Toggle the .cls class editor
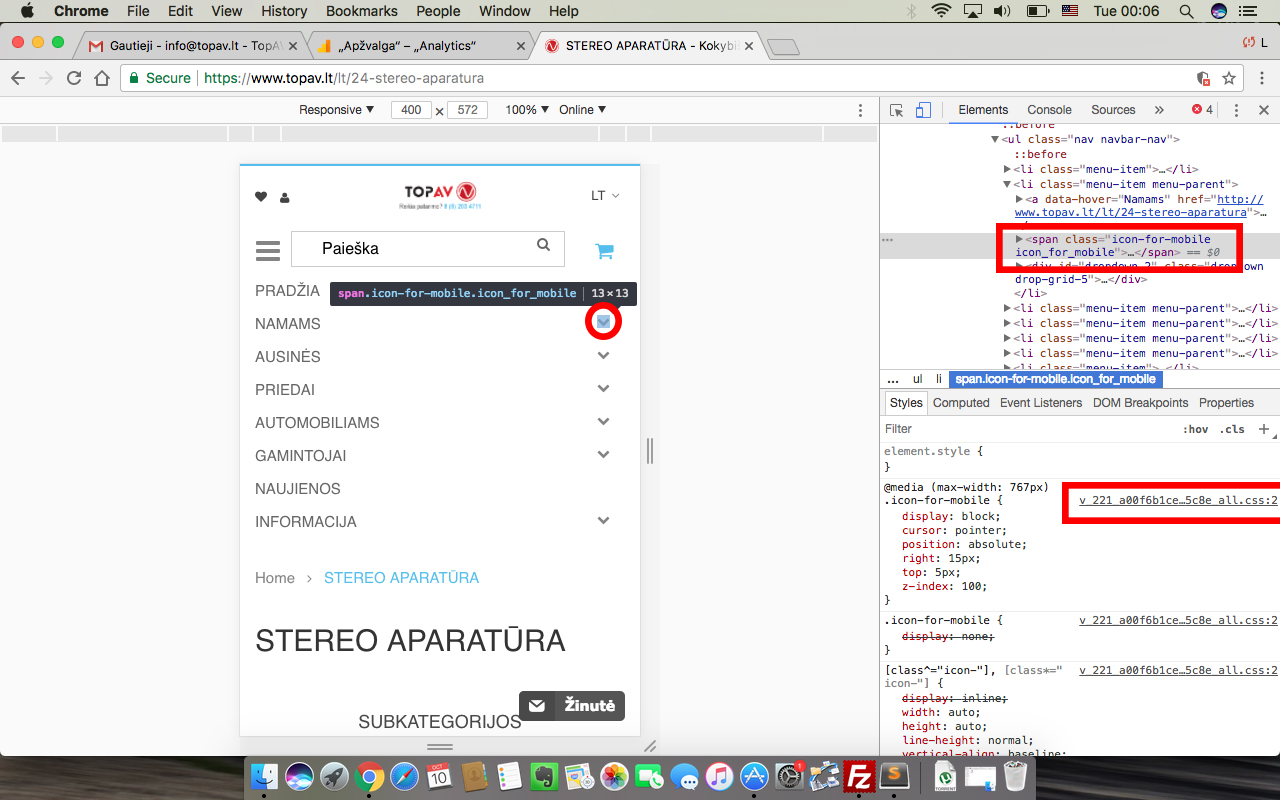The image size is (1280, 800). coord(1232,429)
